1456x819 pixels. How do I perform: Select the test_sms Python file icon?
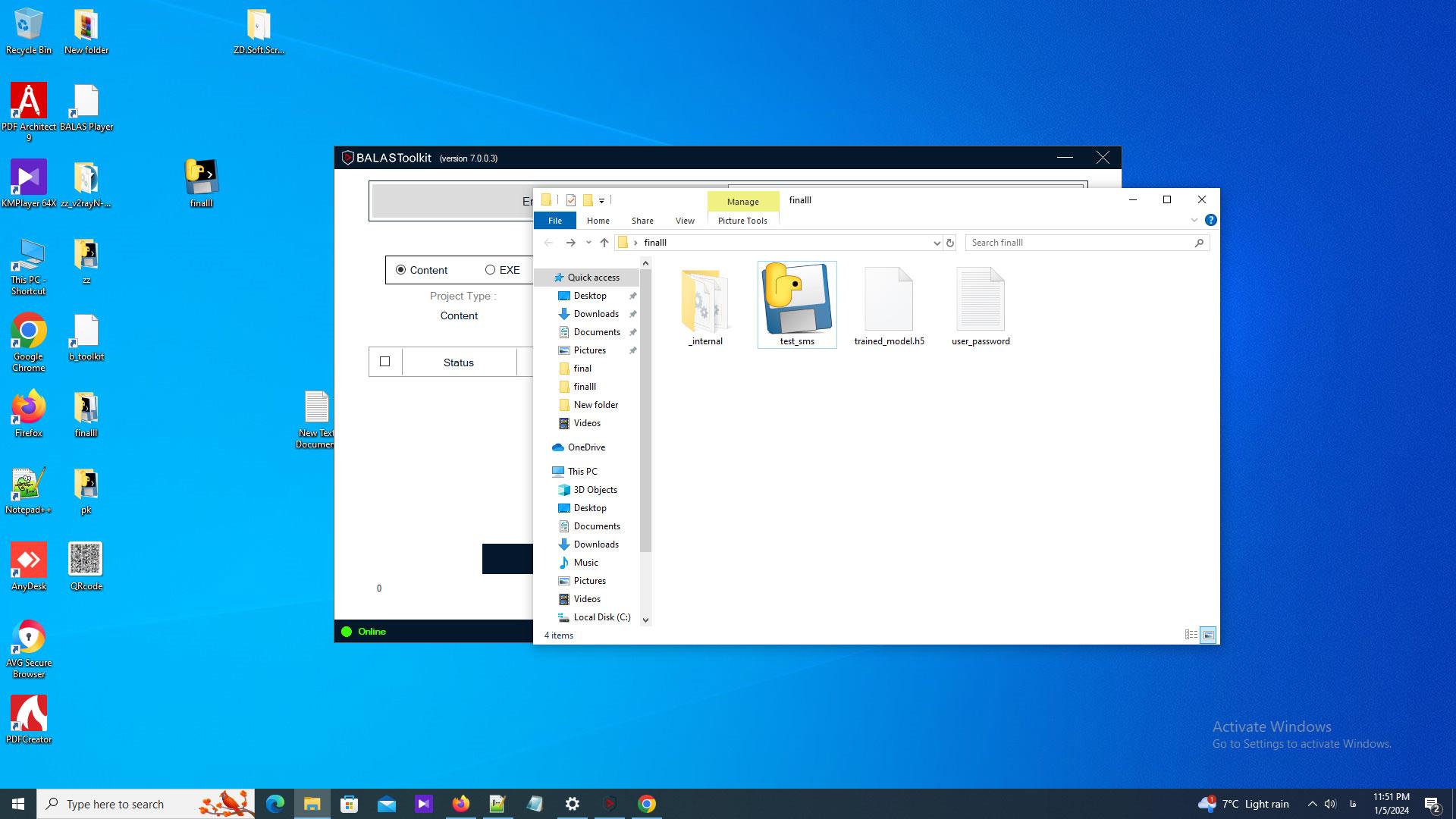796,298
